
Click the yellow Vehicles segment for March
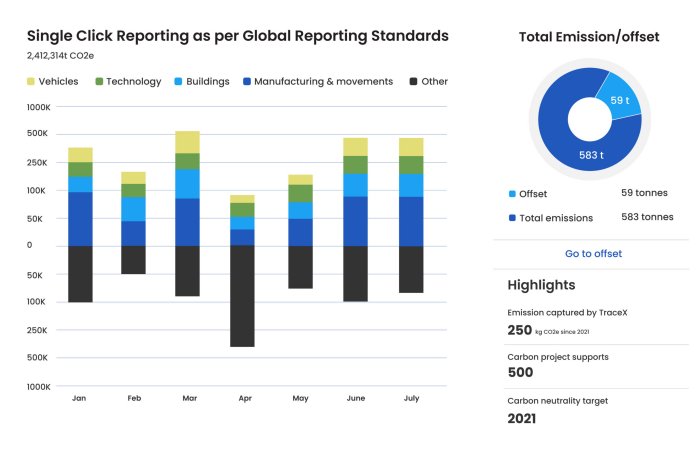pos(187,142)
